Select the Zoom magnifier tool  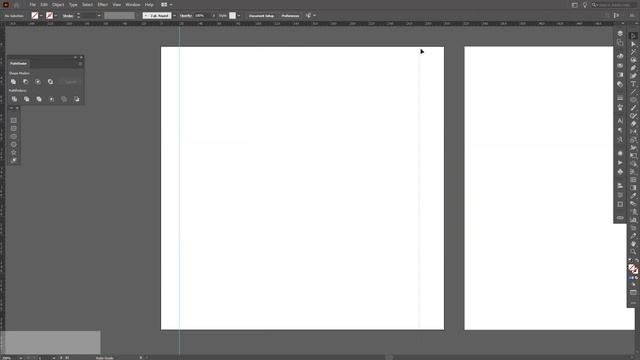633,252
